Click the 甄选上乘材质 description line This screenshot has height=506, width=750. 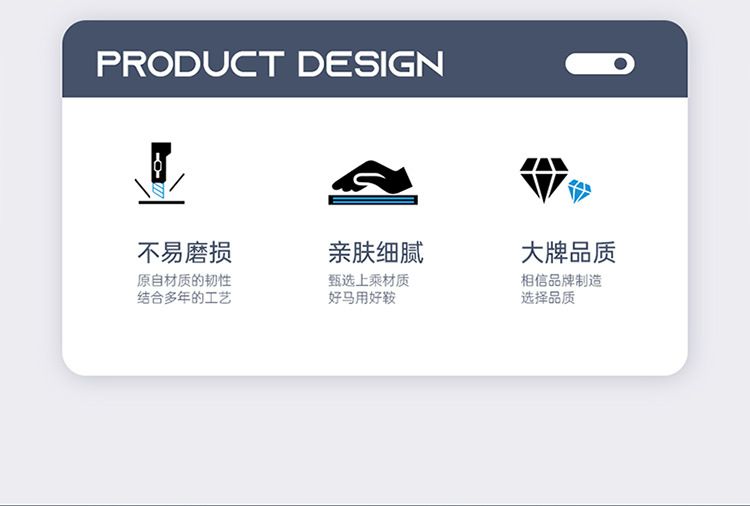[x=369, y=280]
